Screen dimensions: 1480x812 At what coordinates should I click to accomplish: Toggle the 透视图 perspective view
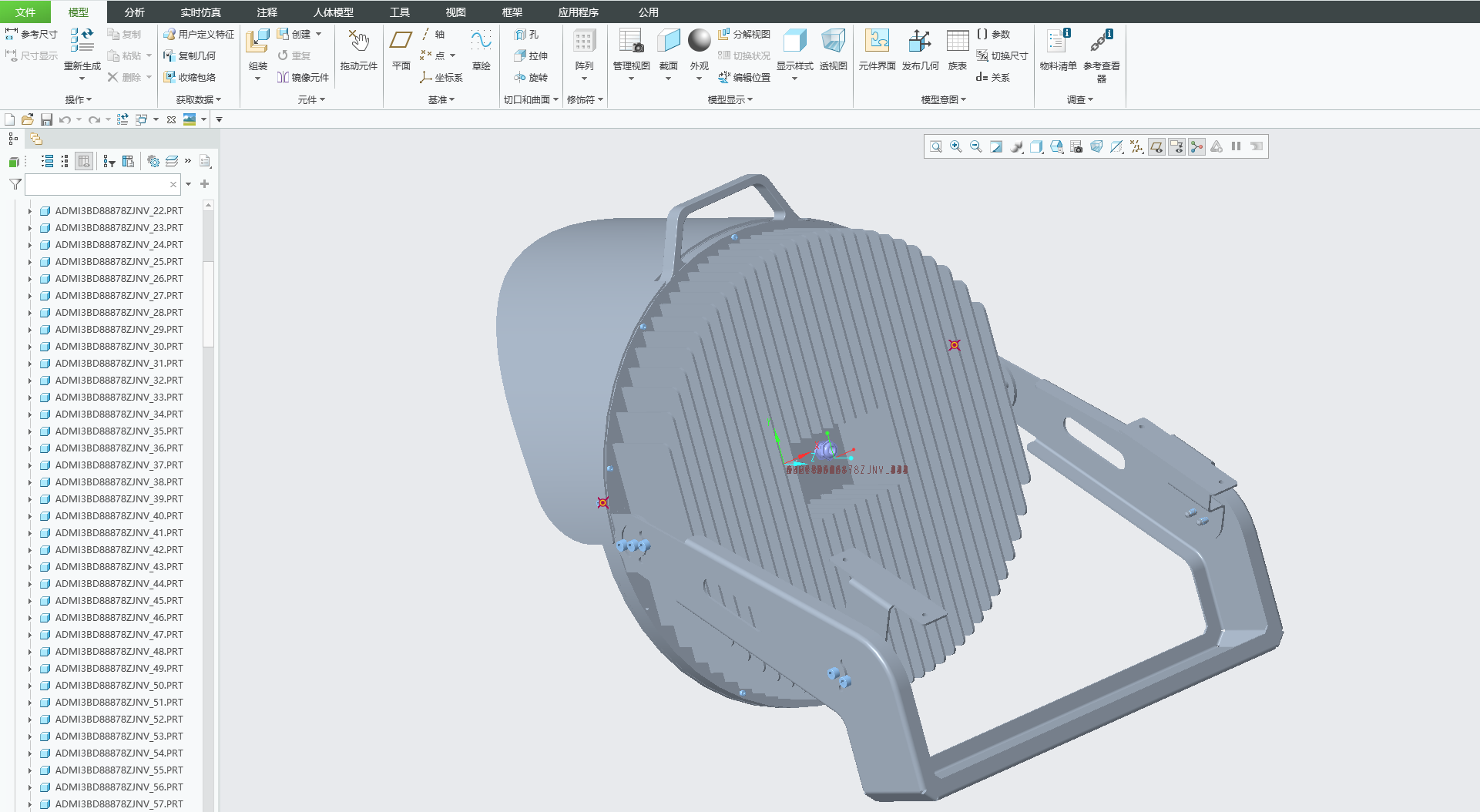point(833,42)
